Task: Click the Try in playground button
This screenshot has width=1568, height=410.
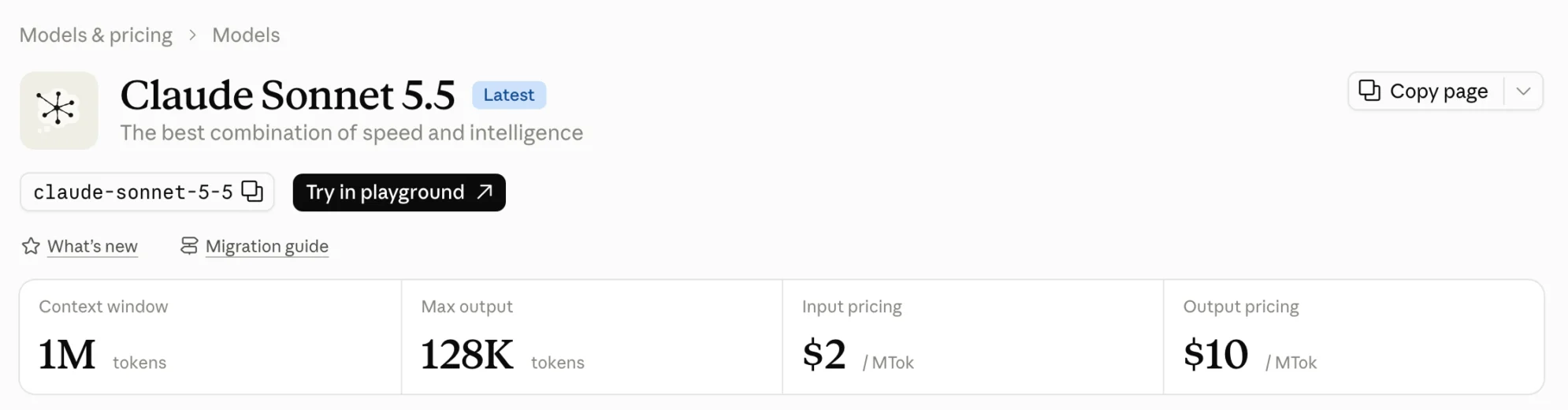Action: (399, 192)
